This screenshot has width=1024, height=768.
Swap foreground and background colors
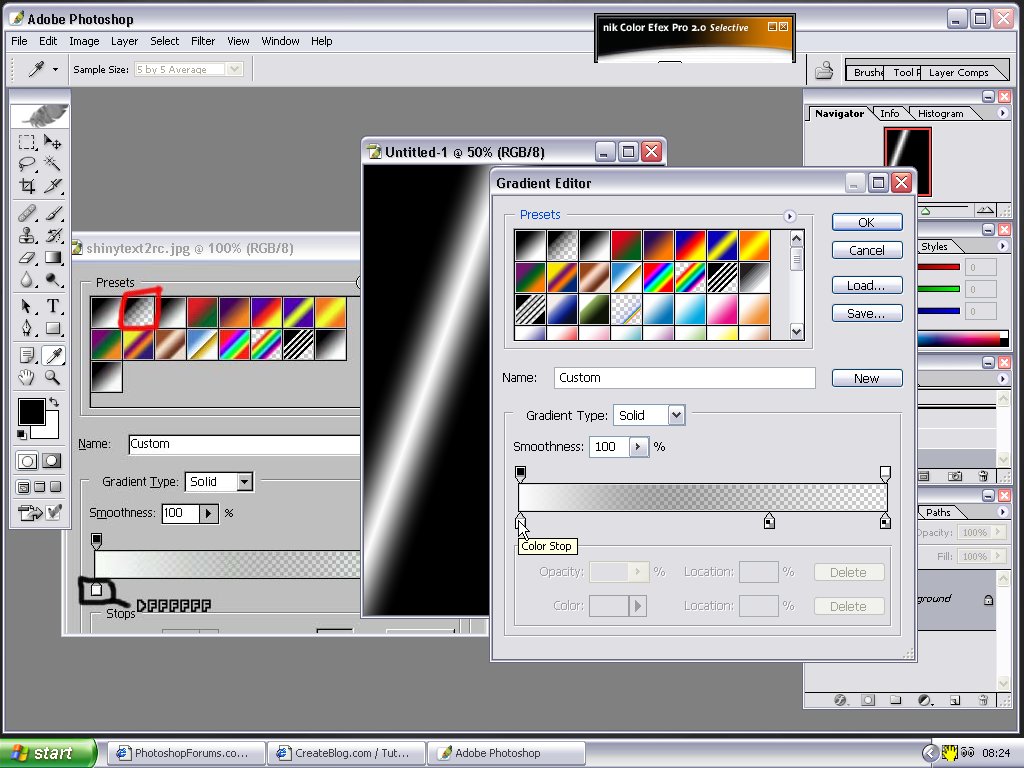[53, 401]
